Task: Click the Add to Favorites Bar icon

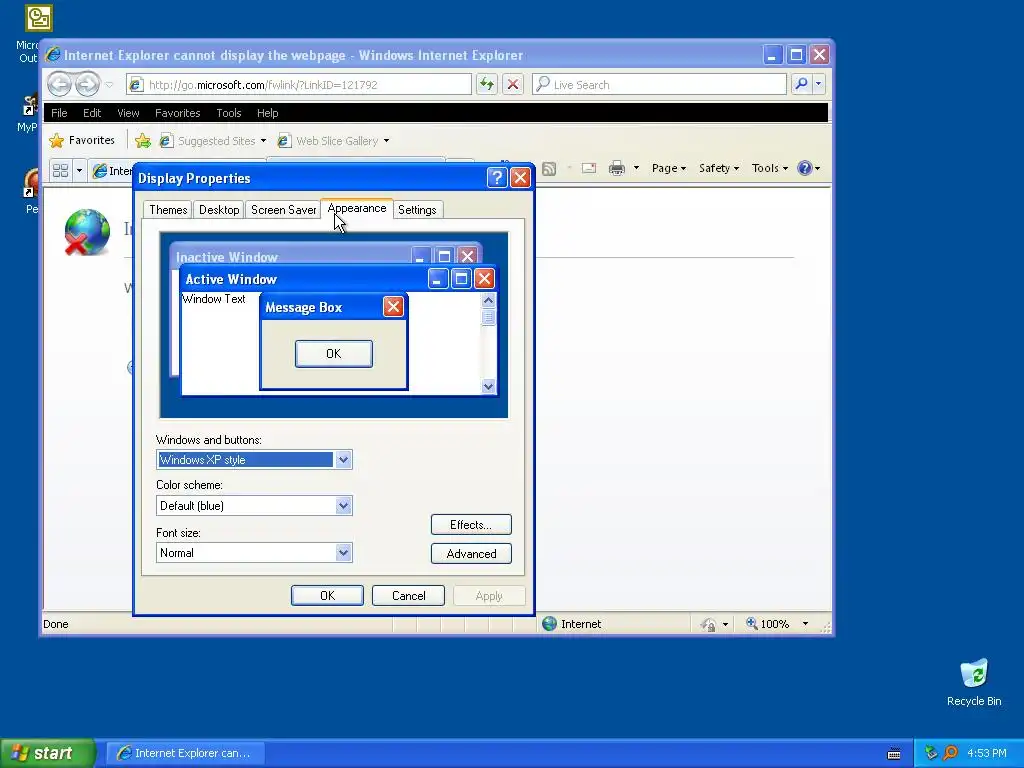Action: 142,140
